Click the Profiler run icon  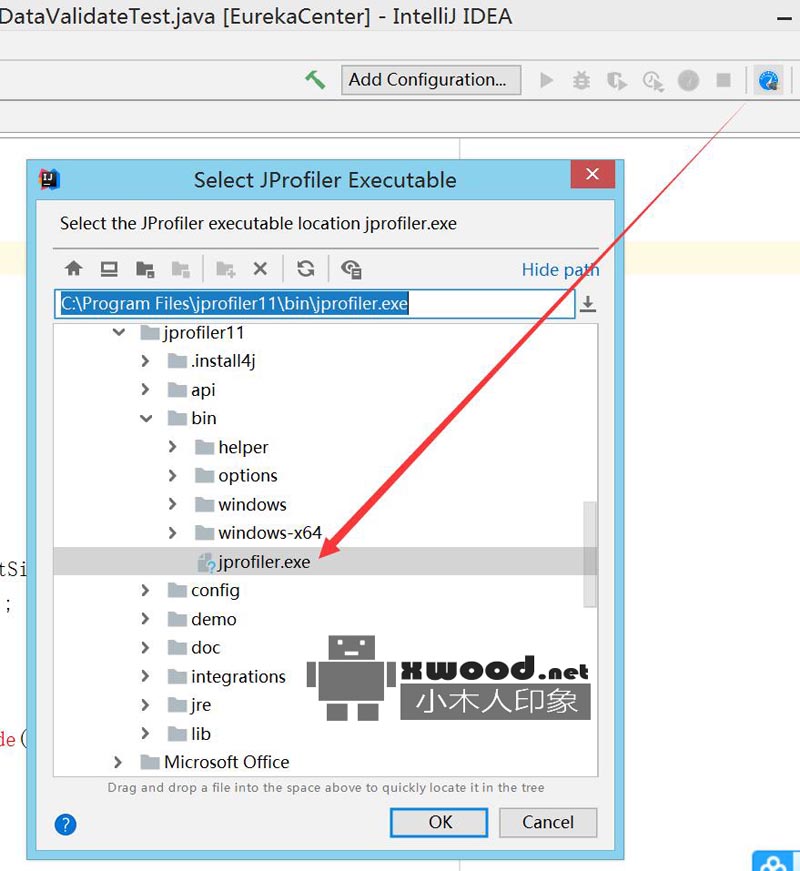(x=653, y=81)
